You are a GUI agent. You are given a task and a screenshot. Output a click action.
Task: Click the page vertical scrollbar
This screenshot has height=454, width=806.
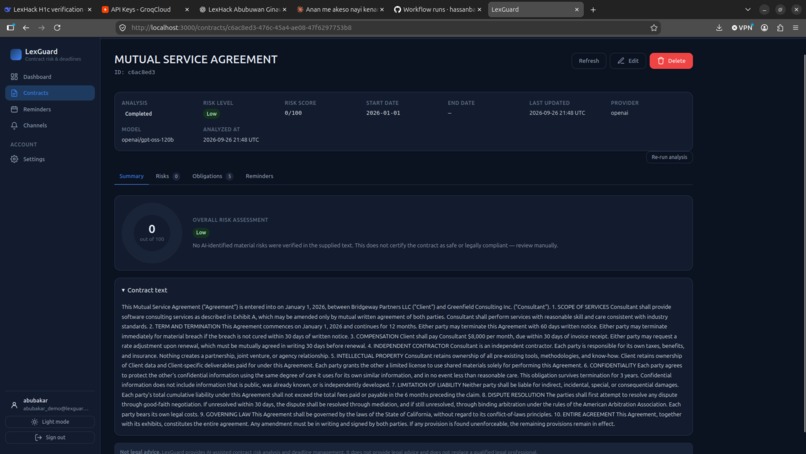coord(803,242)
